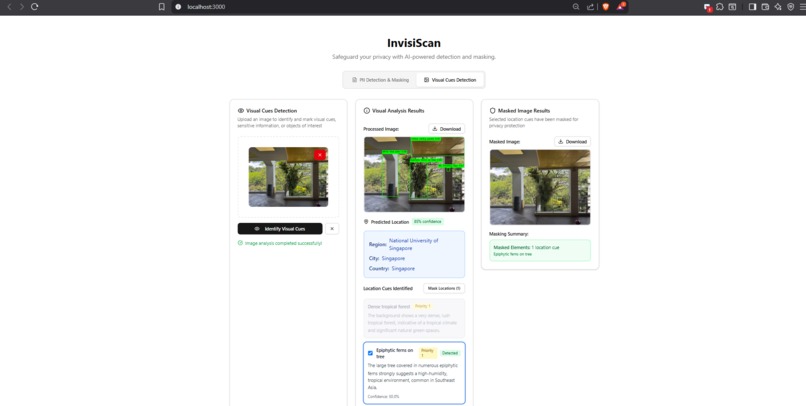Click the 85% confidence badge
This screenshot has height=406, width=806.
(427, 222)
